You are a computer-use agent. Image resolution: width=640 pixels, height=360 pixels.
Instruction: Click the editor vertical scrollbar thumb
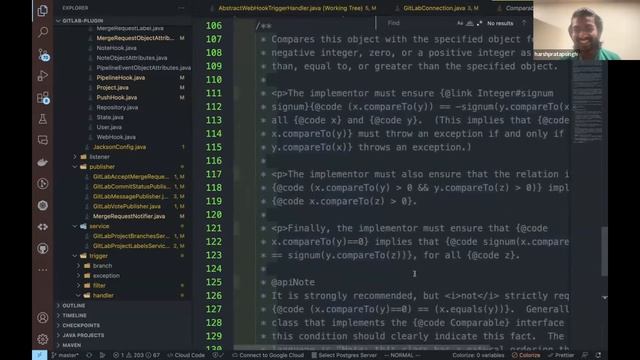[604, 251]
